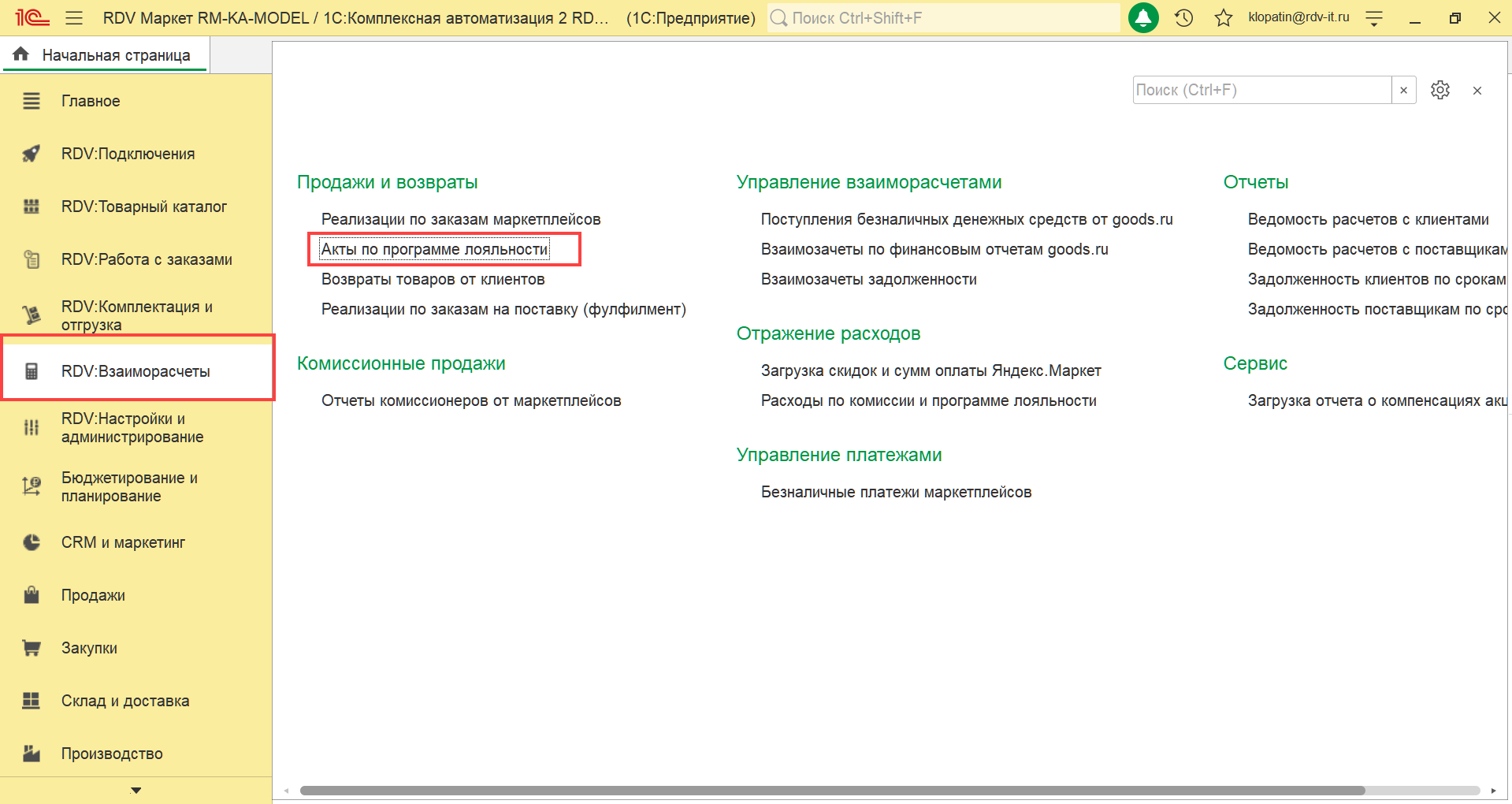Select the RDV:Взаиморасчеты section
1512x804 pixels.
point(136,371)
